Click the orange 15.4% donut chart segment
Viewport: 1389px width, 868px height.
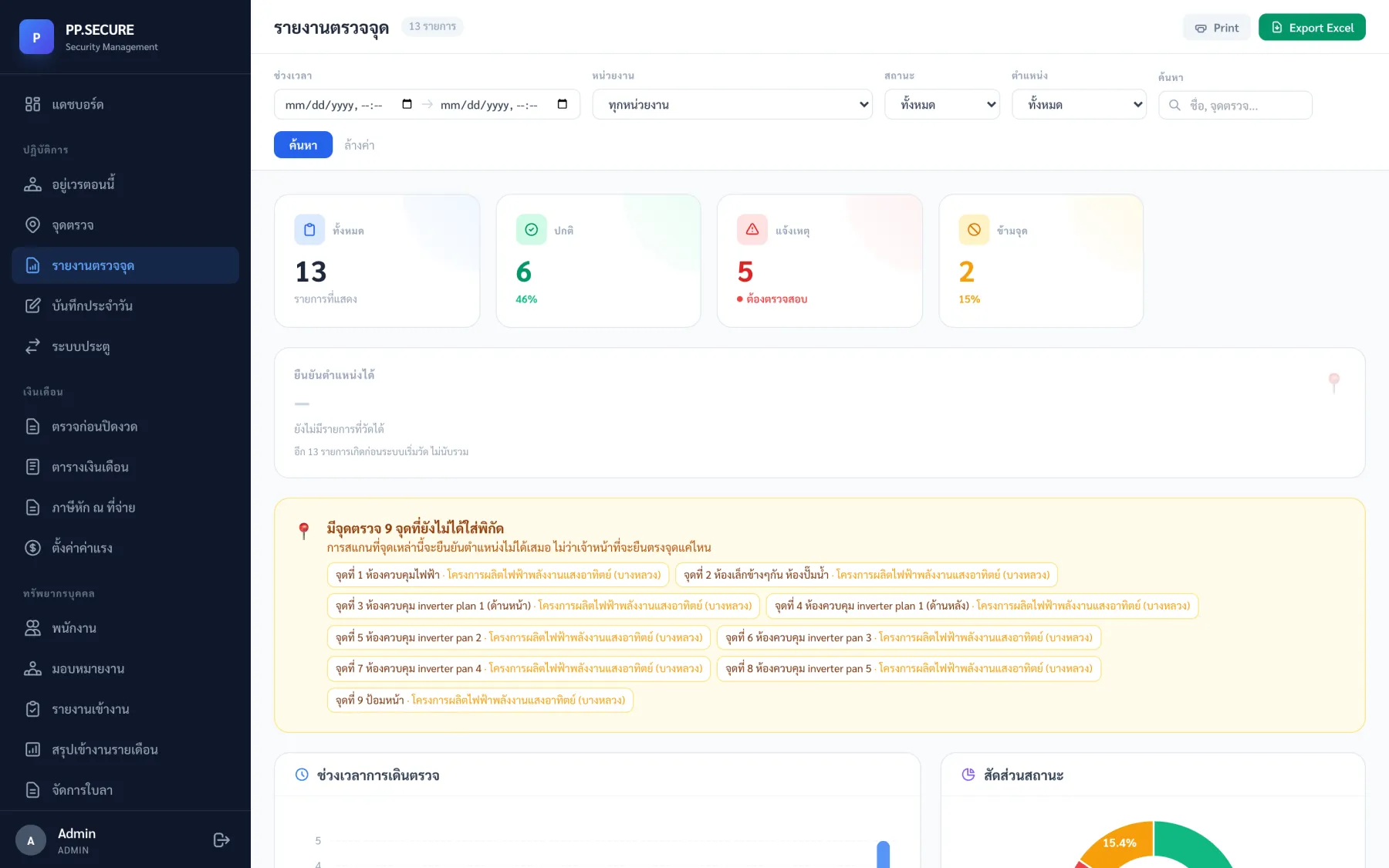(x=1119, y=843)
